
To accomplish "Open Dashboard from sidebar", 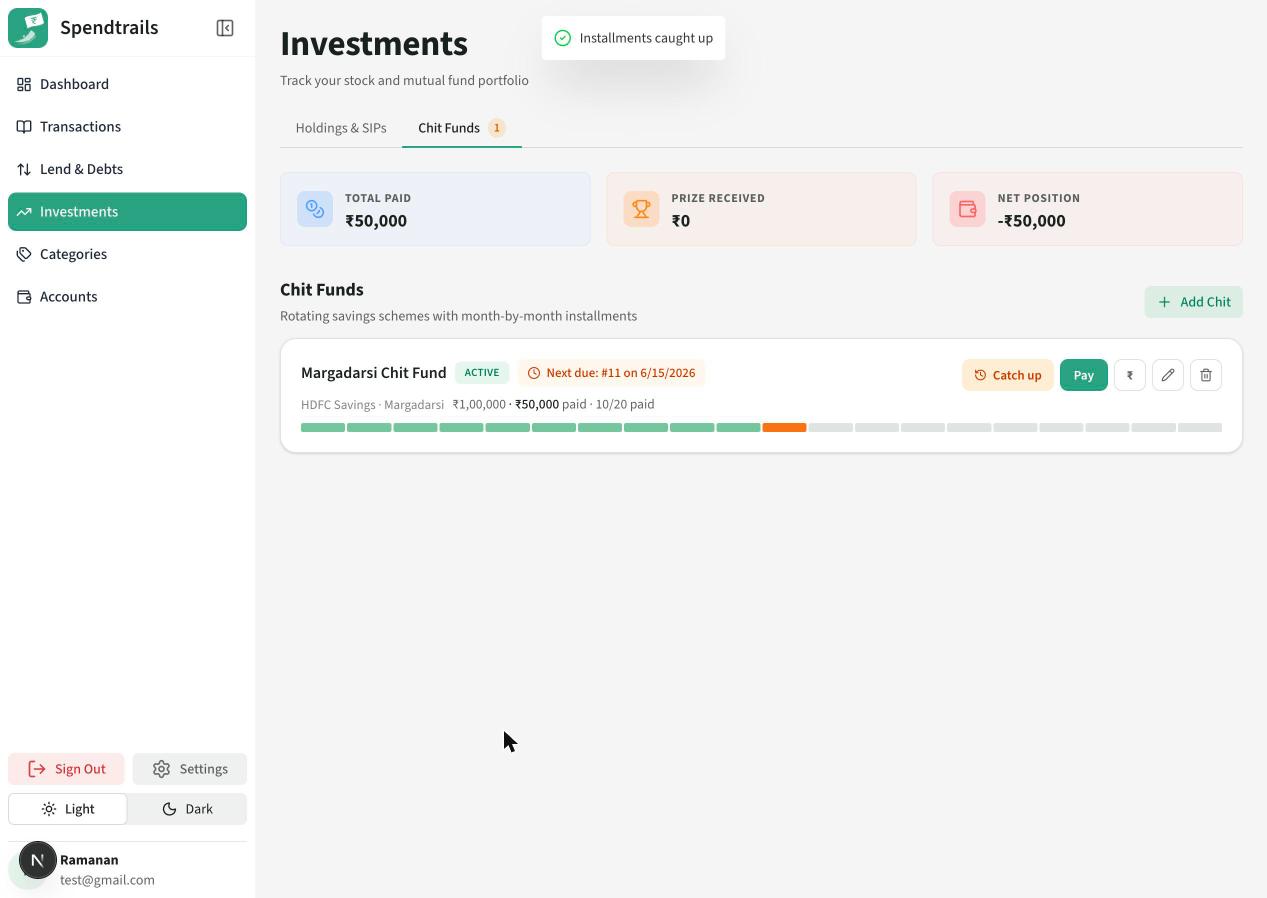I will [127, 84].
